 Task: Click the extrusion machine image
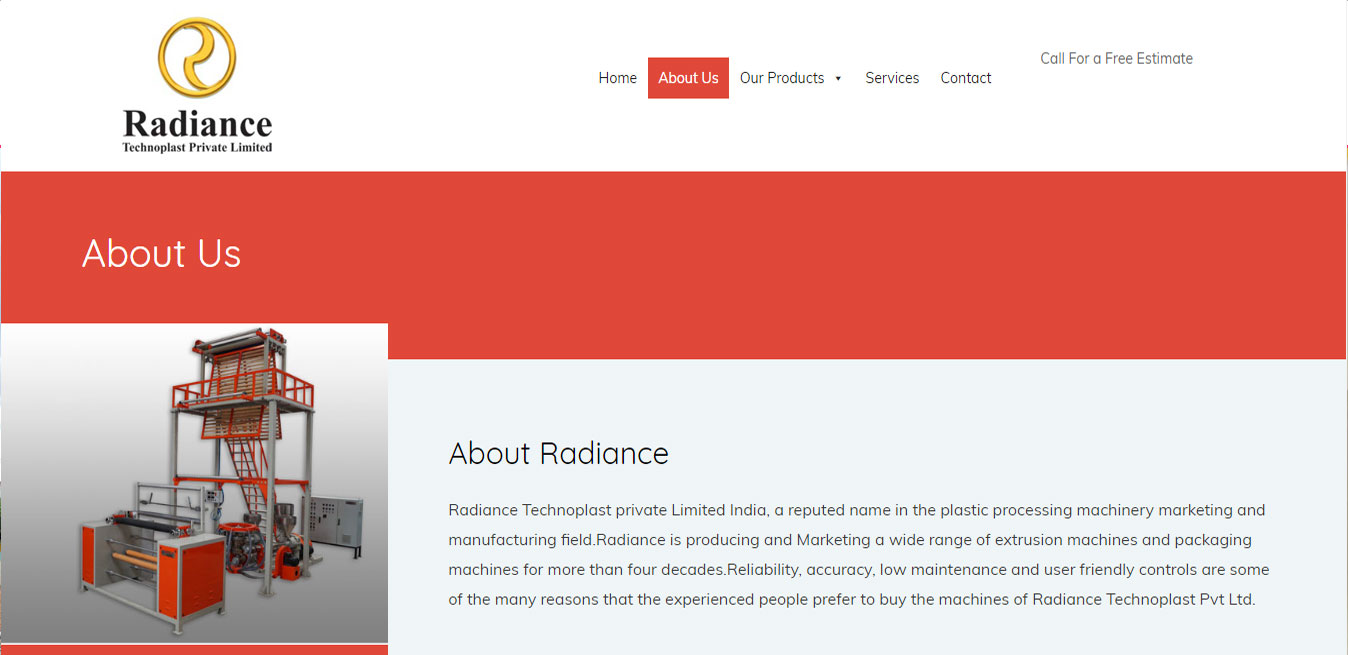coord(194,483)
